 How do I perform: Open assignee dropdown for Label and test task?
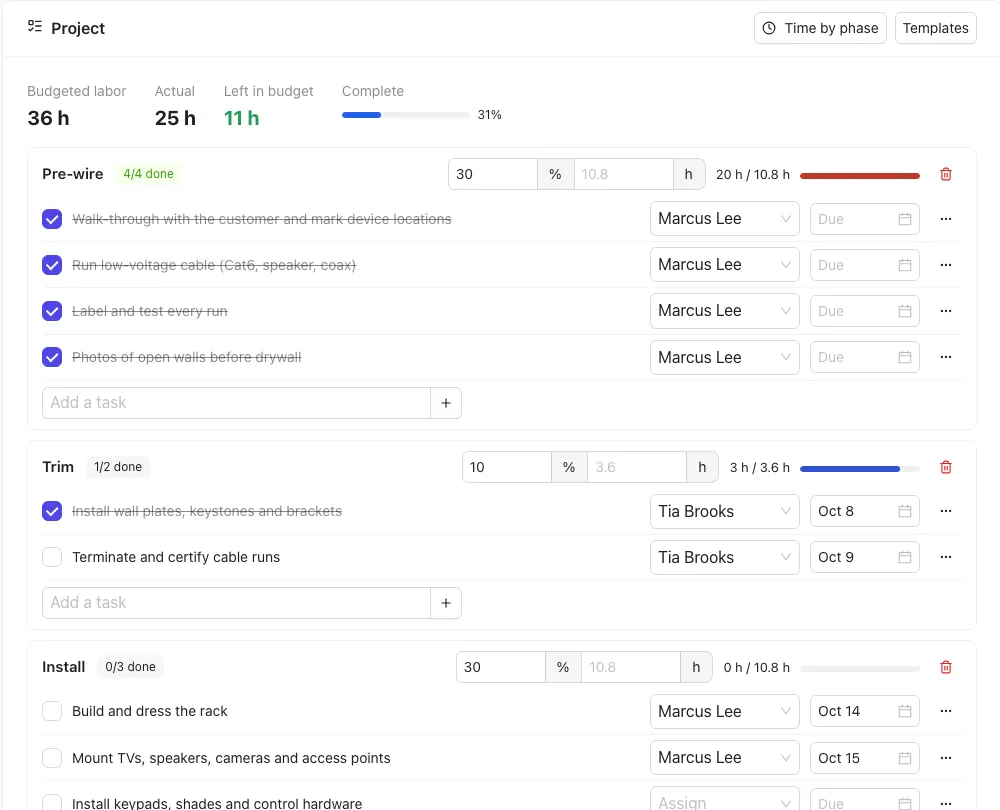[x=724, y=311]
